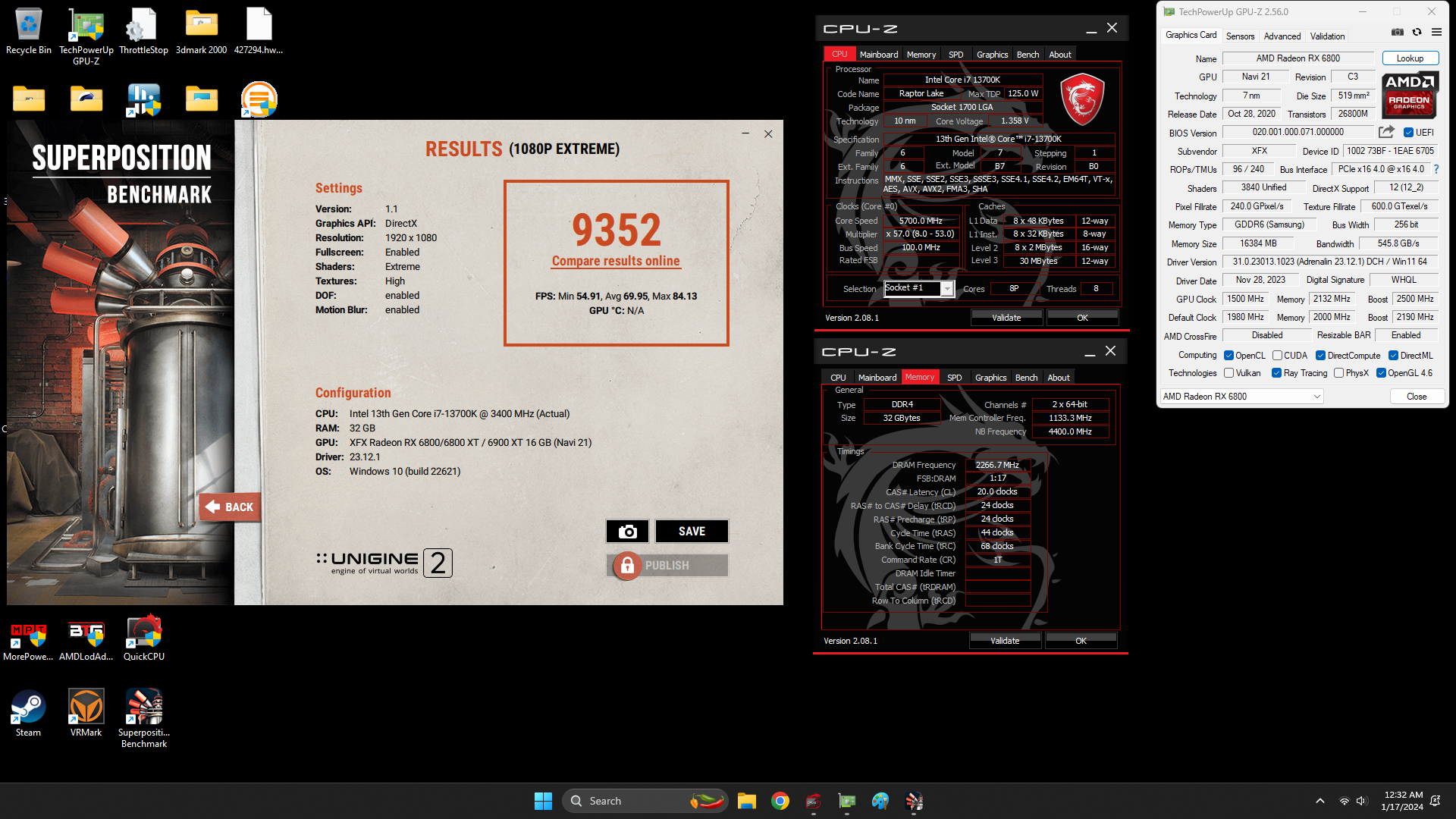
Task: Click the locked PUBLISH button
Action: coord(667,566)
